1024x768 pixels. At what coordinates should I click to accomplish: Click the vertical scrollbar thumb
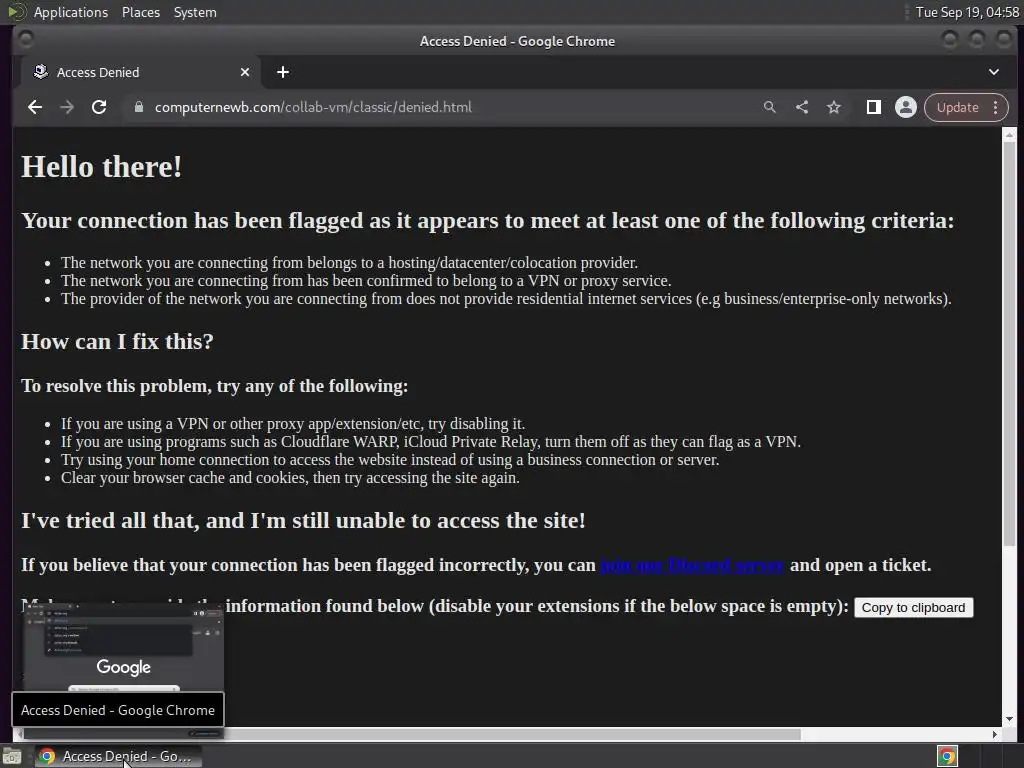tap(1009, 345)
